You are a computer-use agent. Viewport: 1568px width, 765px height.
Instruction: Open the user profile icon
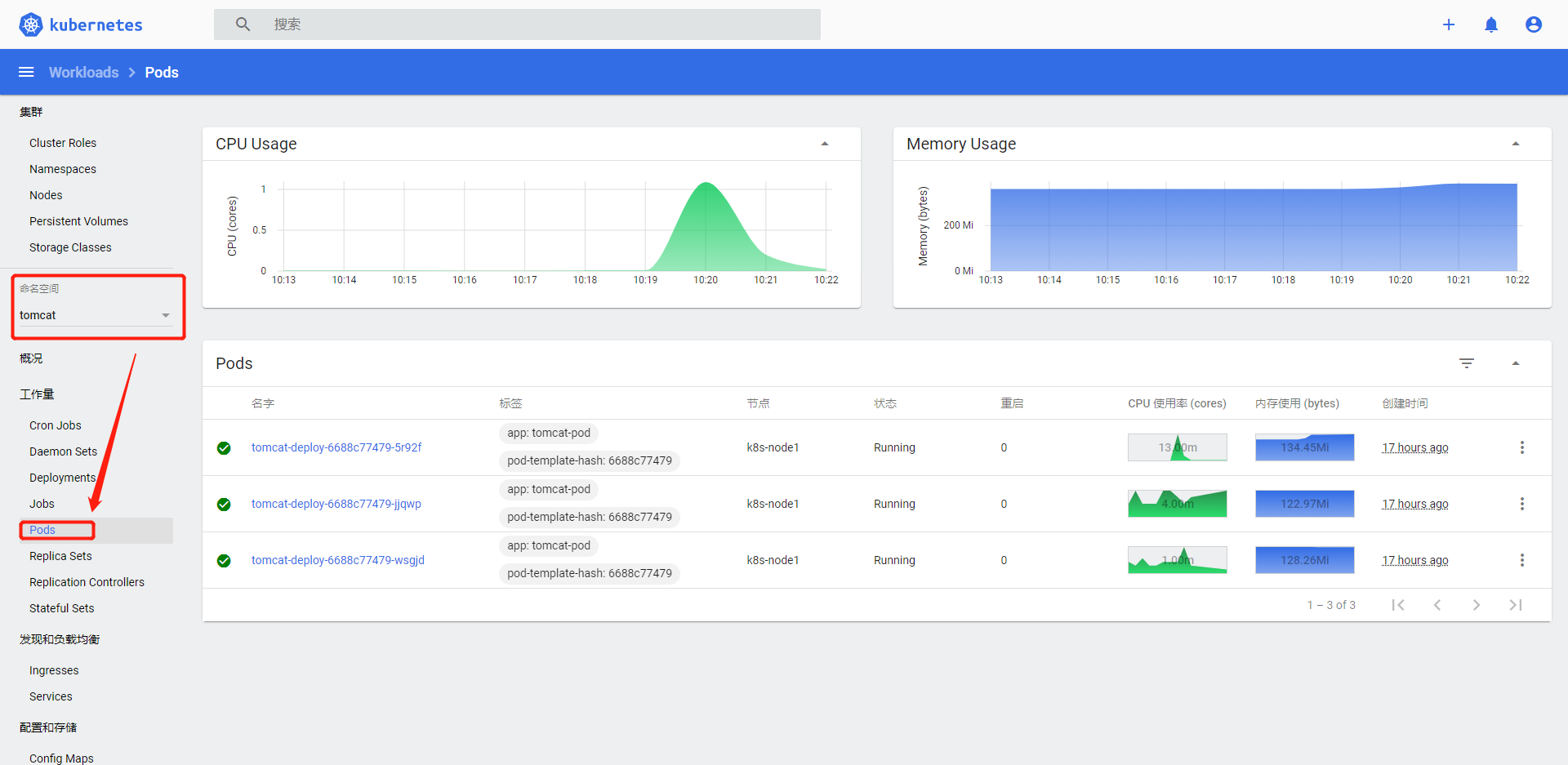click(x=1534, y=24)
